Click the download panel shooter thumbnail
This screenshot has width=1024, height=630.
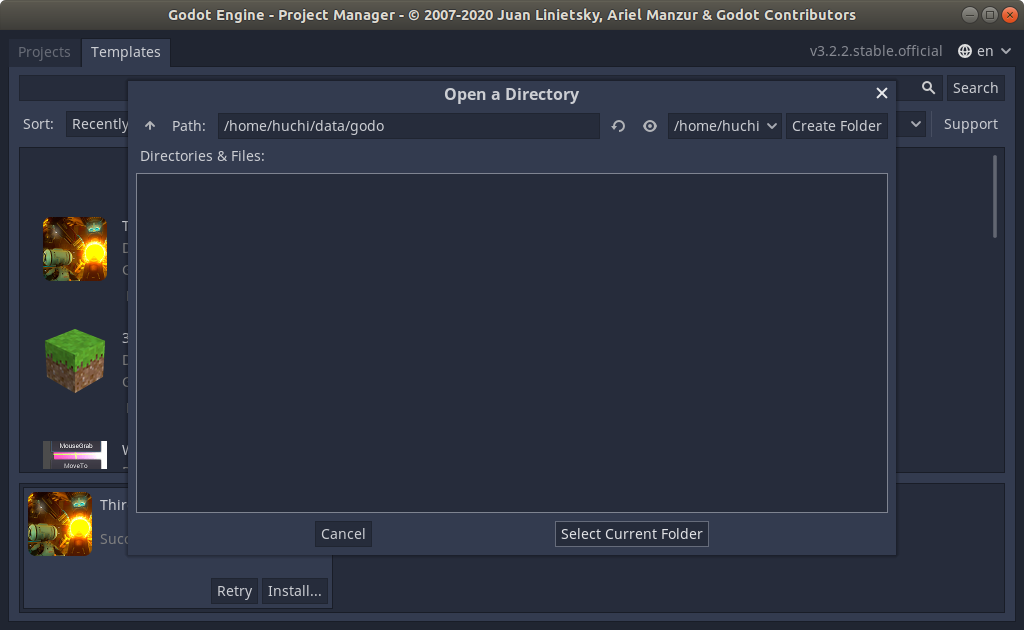click(x=60, y=524)
